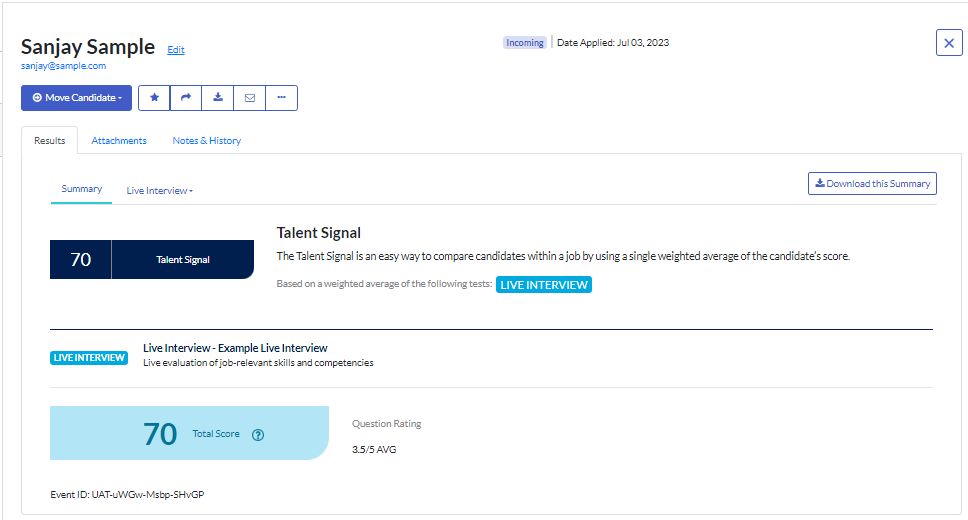Click the star favorite icon
Image resolution: width=968 pixels, height=520 pixels.
[154, 98]
